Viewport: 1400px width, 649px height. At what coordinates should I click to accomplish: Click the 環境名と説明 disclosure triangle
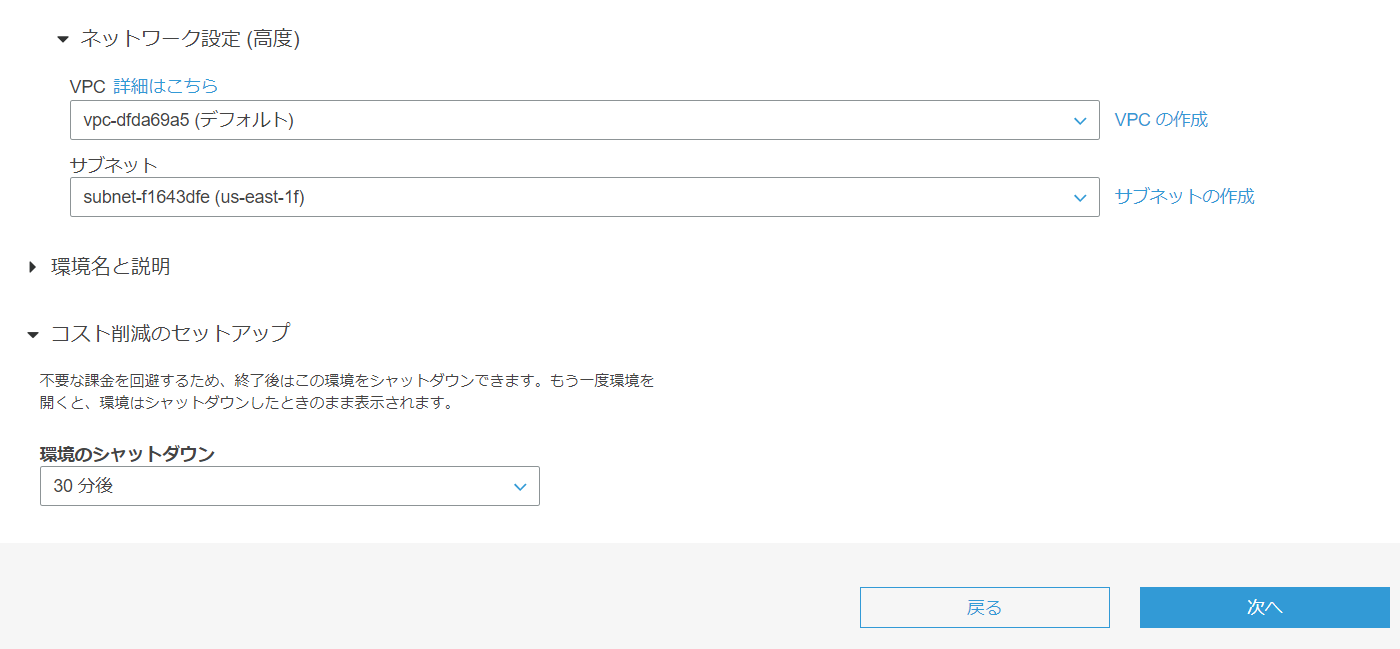[33, 267]
